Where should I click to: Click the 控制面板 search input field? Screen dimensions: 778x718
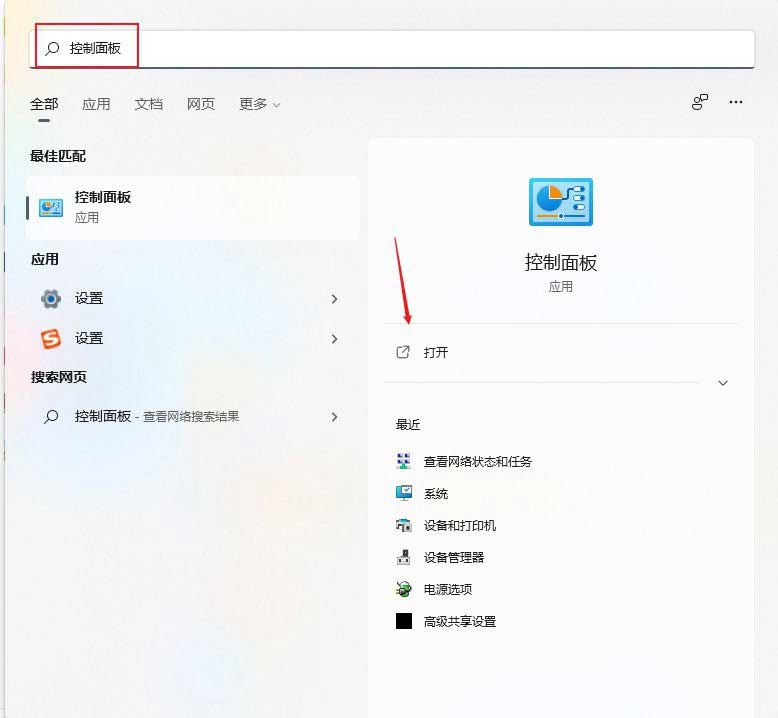392,49
